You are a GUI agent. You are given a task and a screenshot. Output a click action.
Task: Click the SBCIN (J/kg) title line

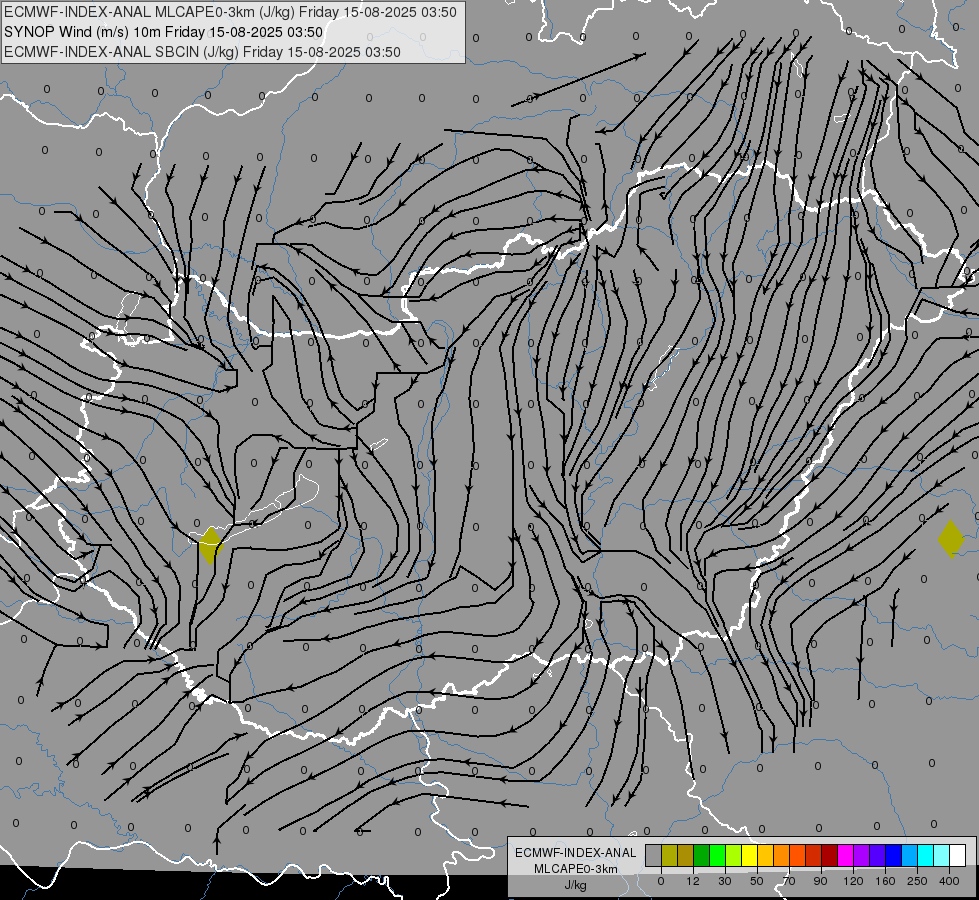tap(202, 52)
